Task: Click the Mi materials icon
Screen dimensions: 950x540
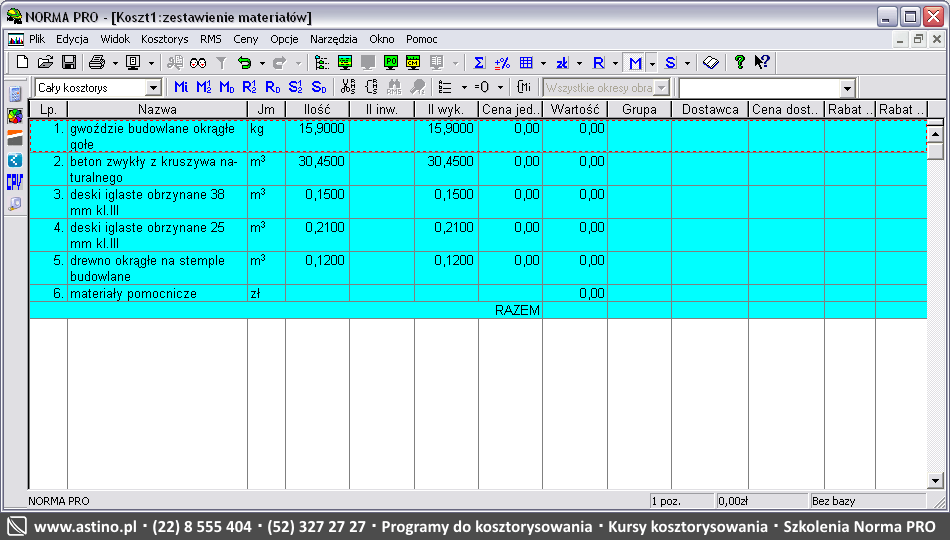Action: pyautogui.click(x=181, y=87)
